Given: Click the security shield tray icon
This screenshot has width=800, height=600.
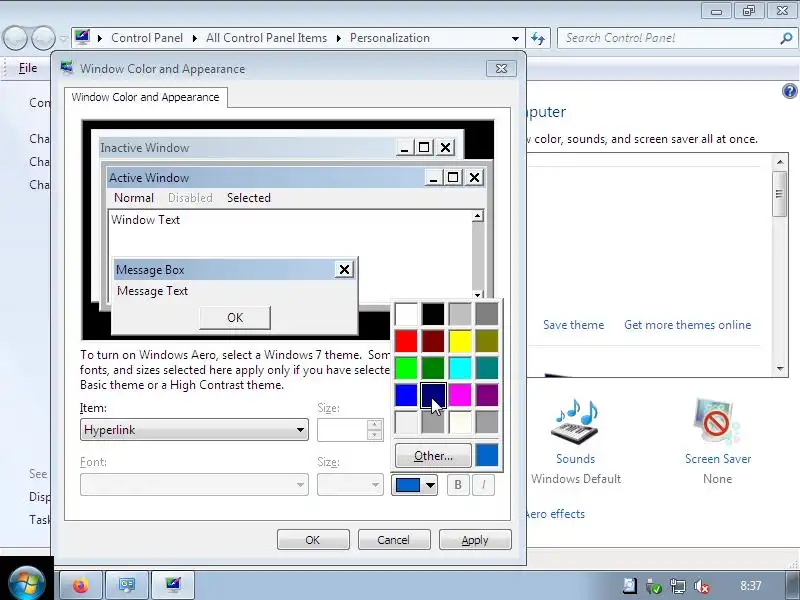Looking at the screenshot, I should (x=654, y=586).
